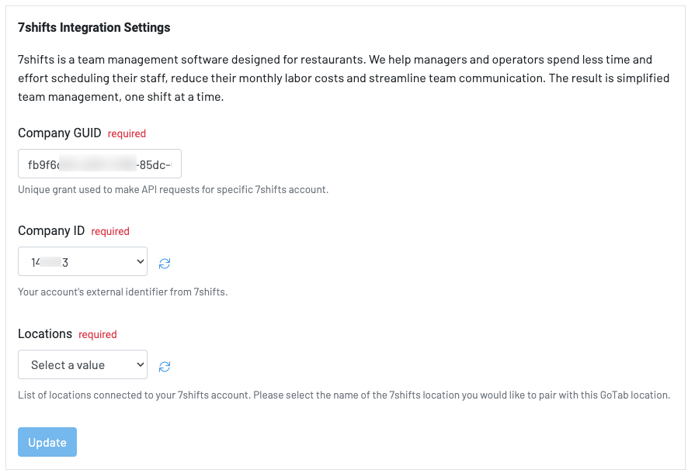Open the Locations 'Select a value' dropdown
Screen dimensions: 688x473
tap(82, 365)
